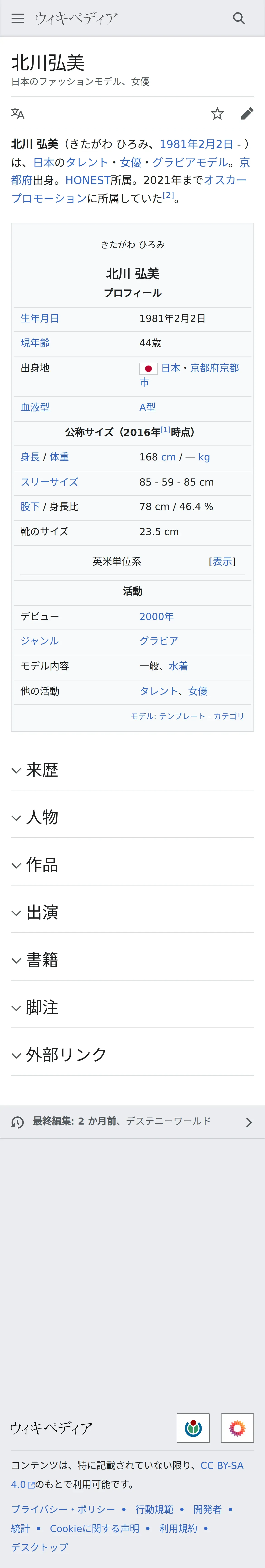The image size is (265, 1568).
Task: Open last-edit history clock icon
Action: 18,1122
